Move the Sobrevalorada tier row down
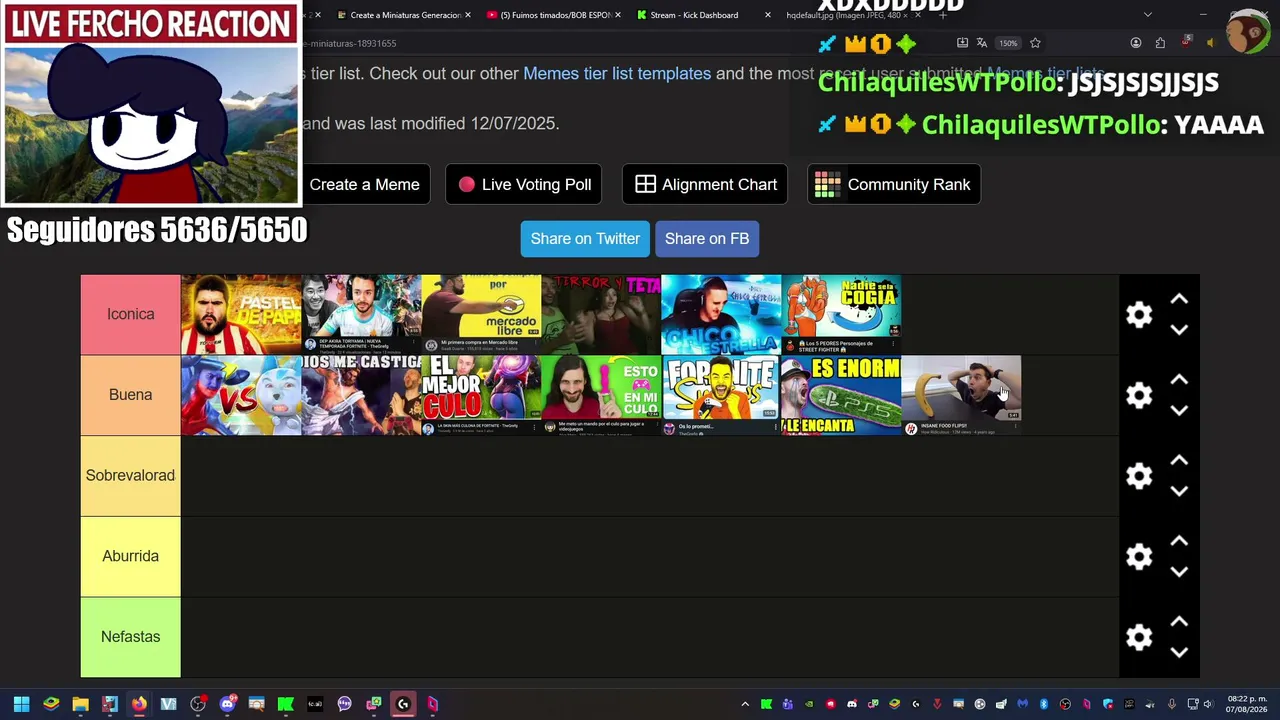Screen dimensions: 1280x720 click(x=1179, y=491)
